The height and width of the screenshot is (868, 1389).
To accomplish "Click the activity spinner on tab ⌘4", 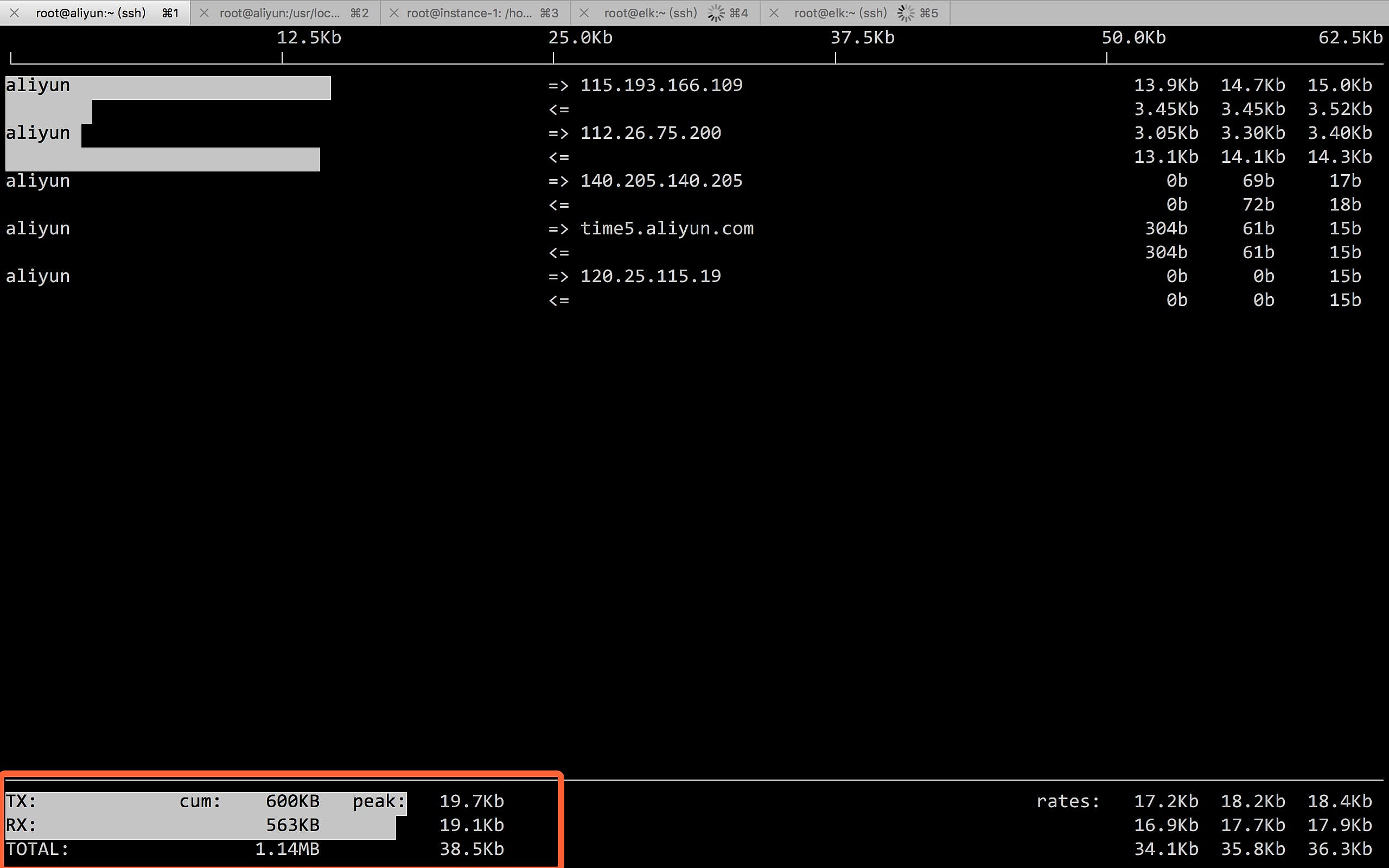I will click(716, 12).
